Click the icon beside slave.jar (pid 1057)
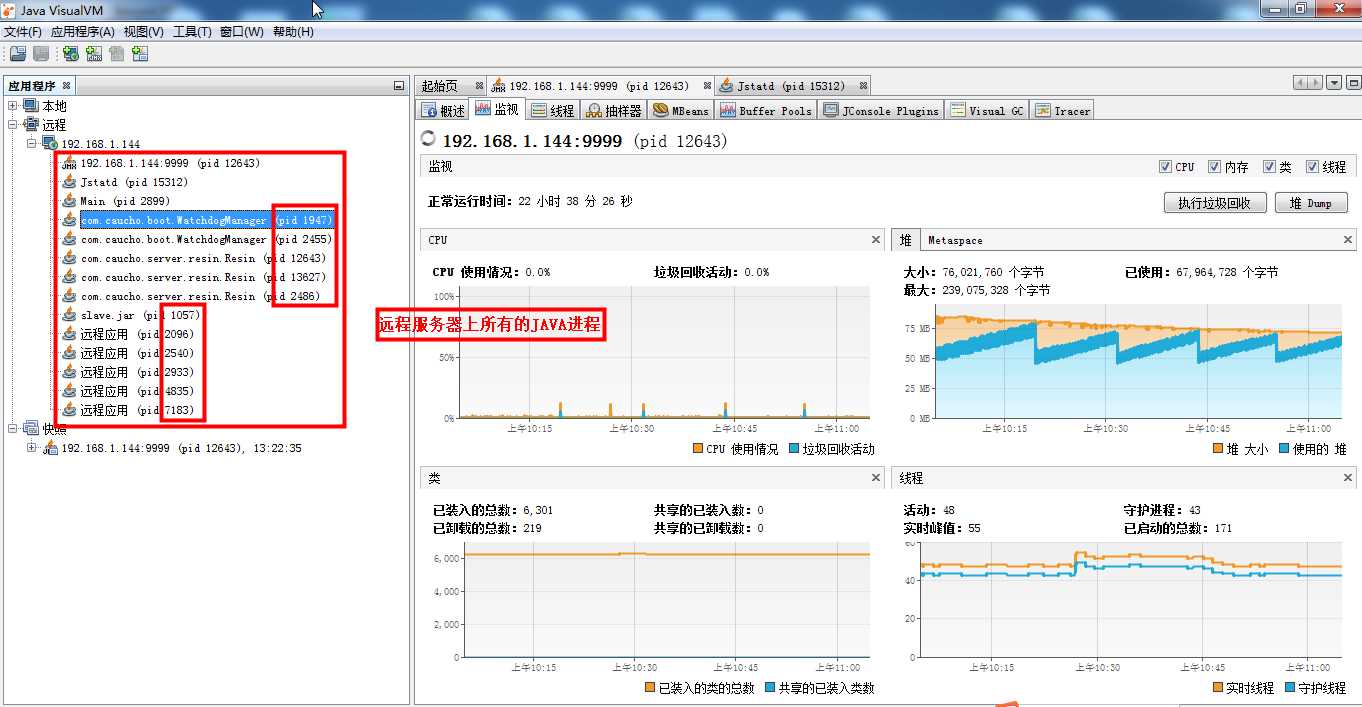 [x=69, y=315]
